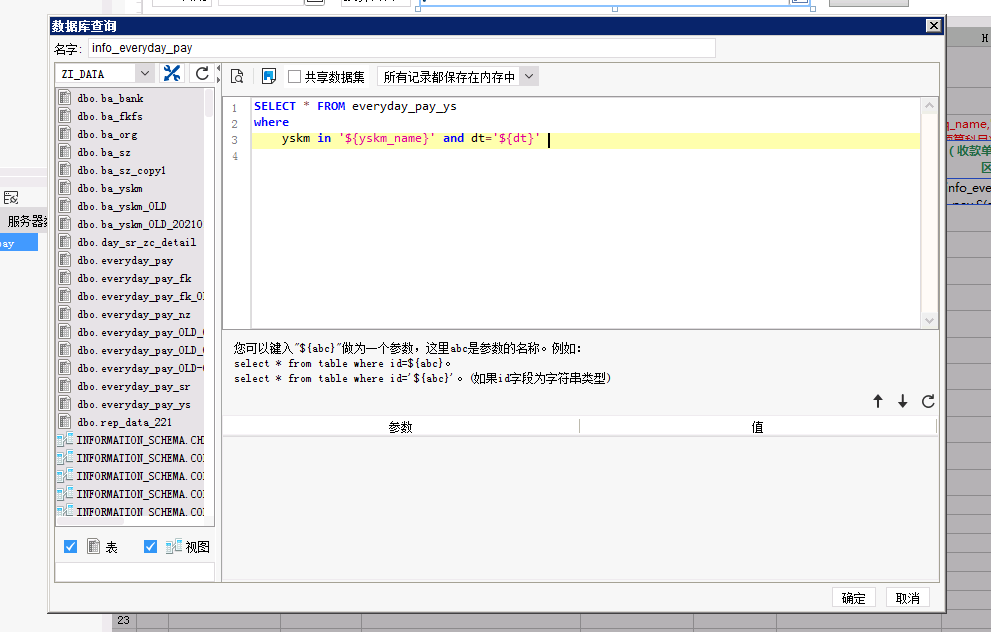This screenshot has height=632, width=991.
Task: Close the 数据库查询 dialog
Action: (x=933, y=25)
